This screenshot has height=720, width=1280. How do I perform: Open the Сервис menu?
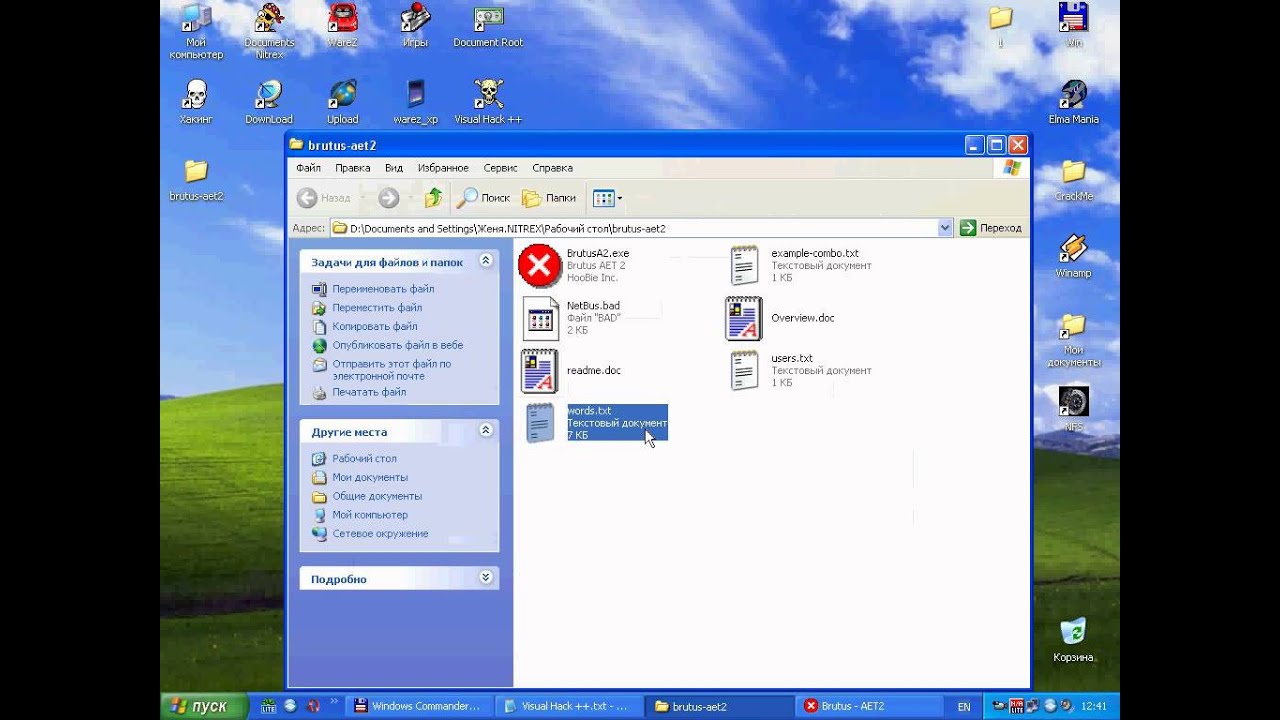(x=500, y=168)
